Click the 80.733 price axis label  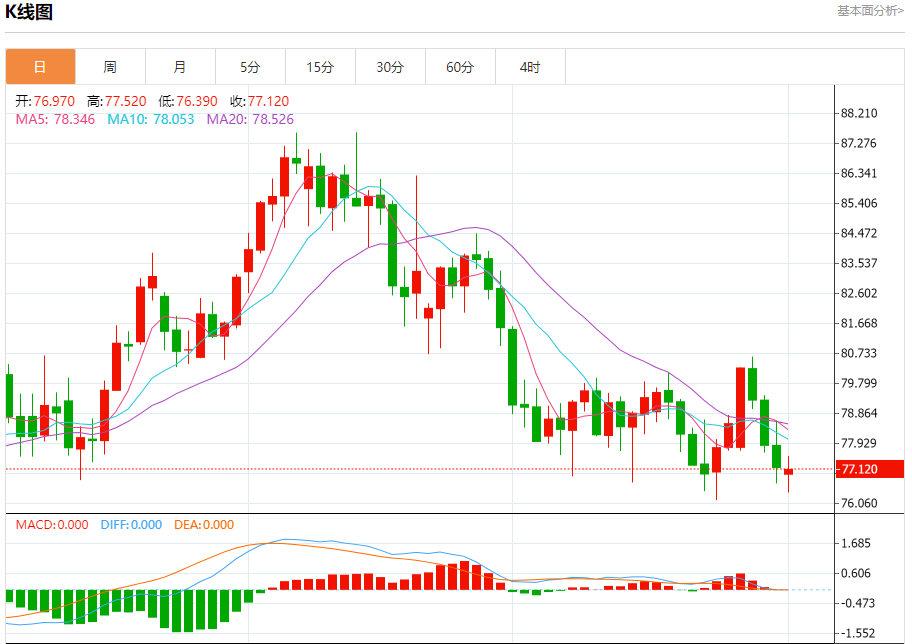pyautogui.click(x=859, y=353)
